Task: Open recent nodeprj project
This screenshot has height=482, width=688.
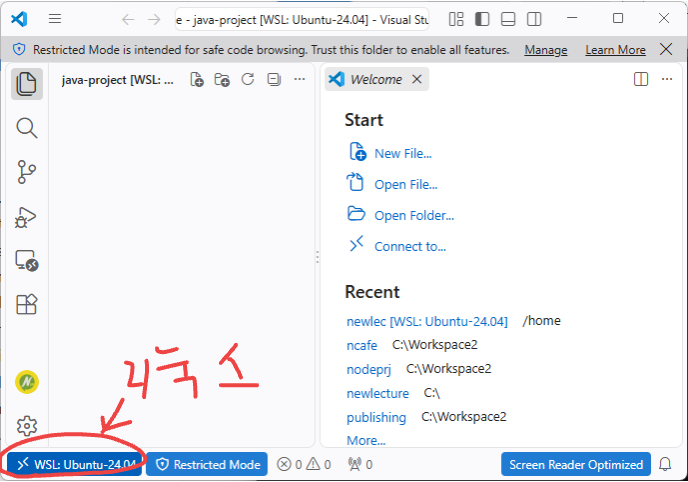Action: point(369,369)
